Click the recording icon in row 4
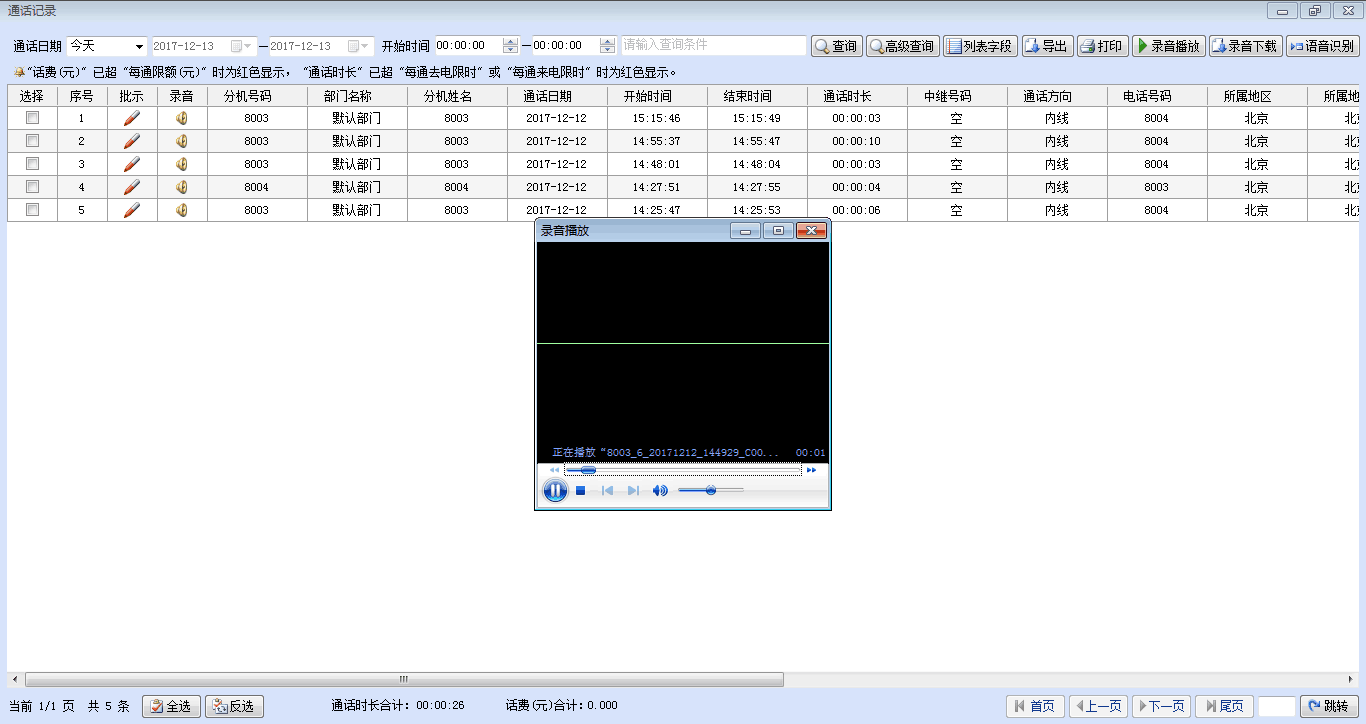Viewport: 1366px width, 724px height. tap(182, 187)
